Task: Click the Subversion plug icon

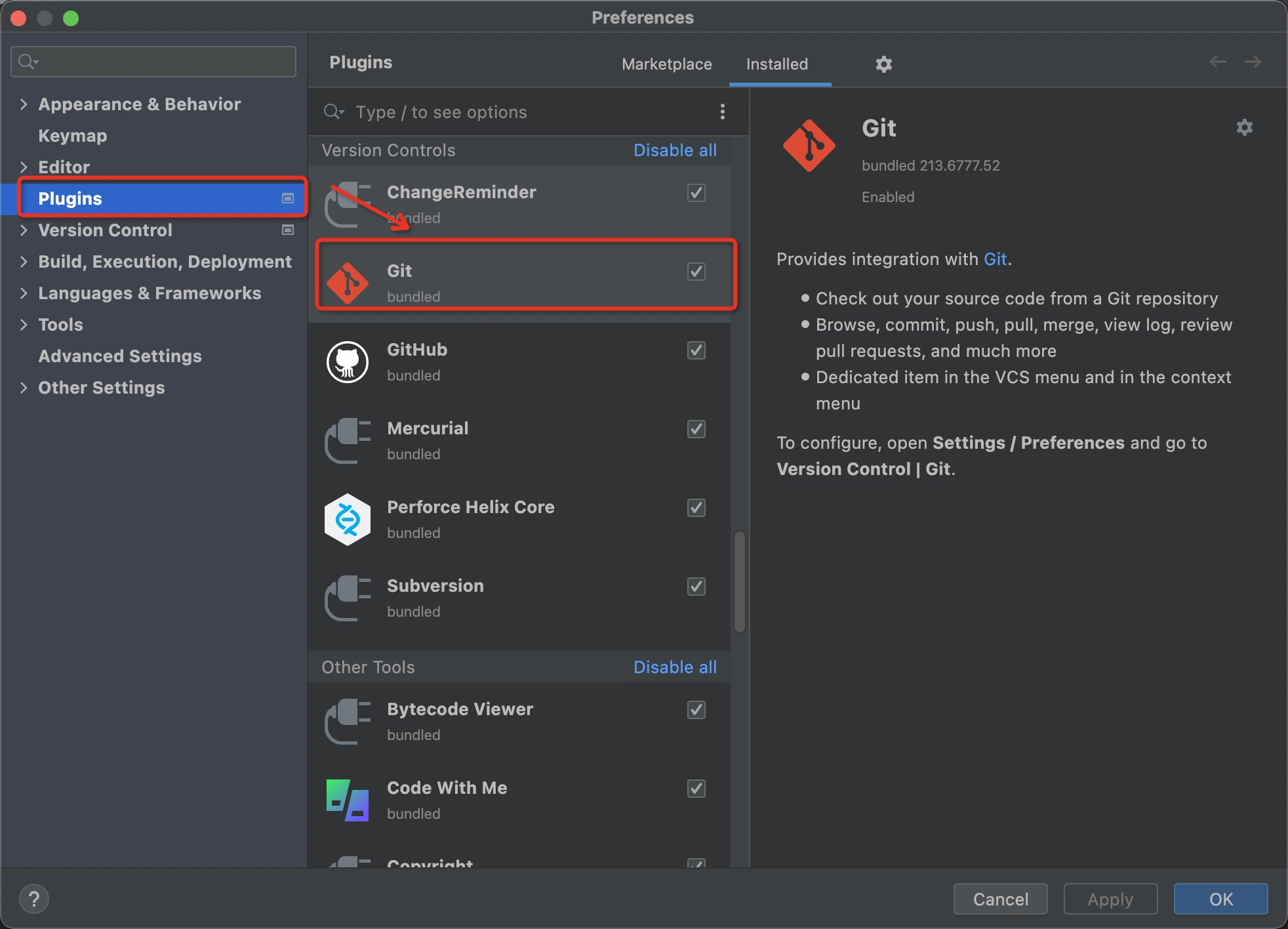Action: tap(348, 598)
